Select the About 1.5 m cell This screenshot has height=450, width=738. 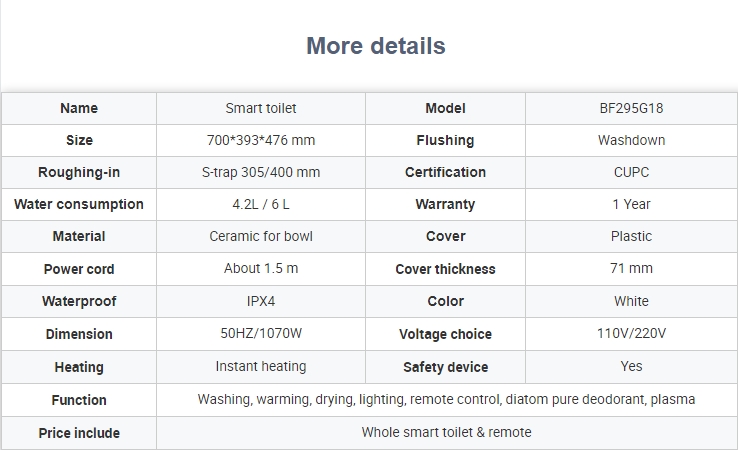pos(261,268)
